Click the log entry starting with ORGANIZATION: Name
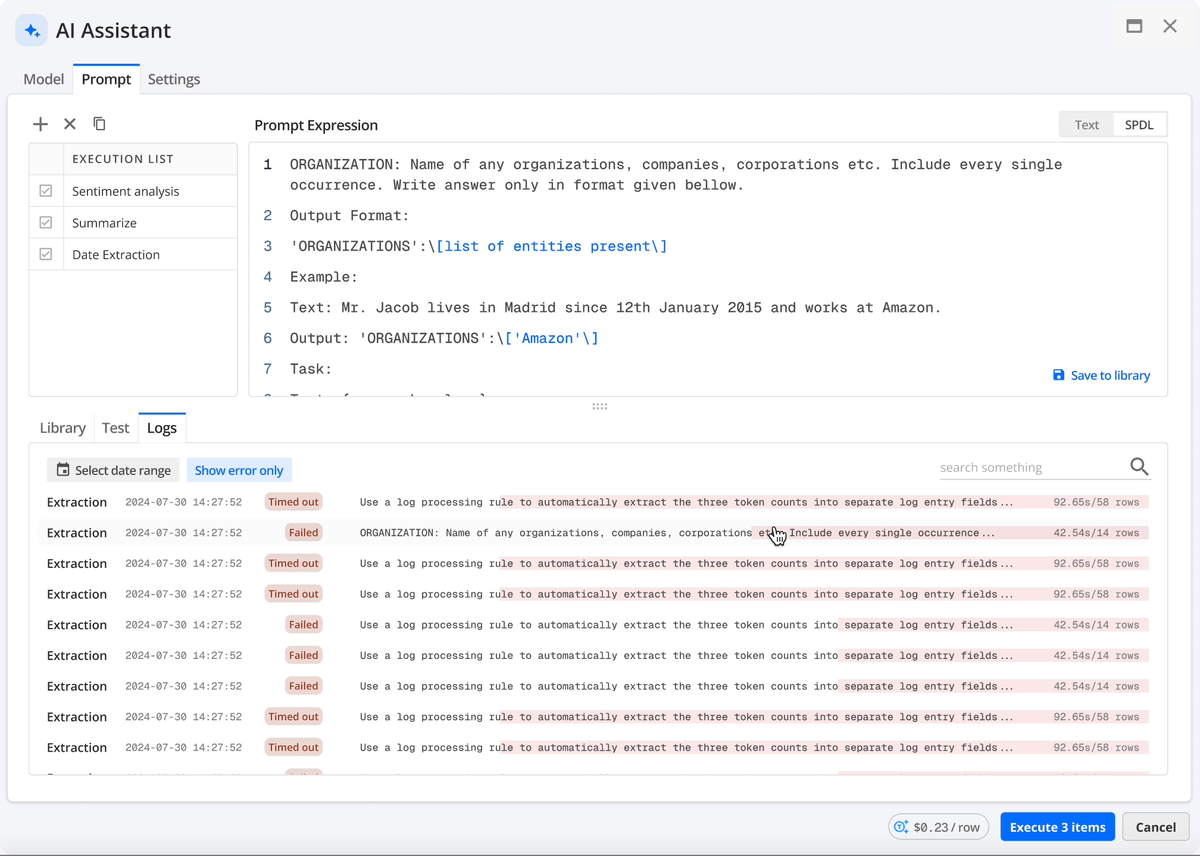 point(598,533)
